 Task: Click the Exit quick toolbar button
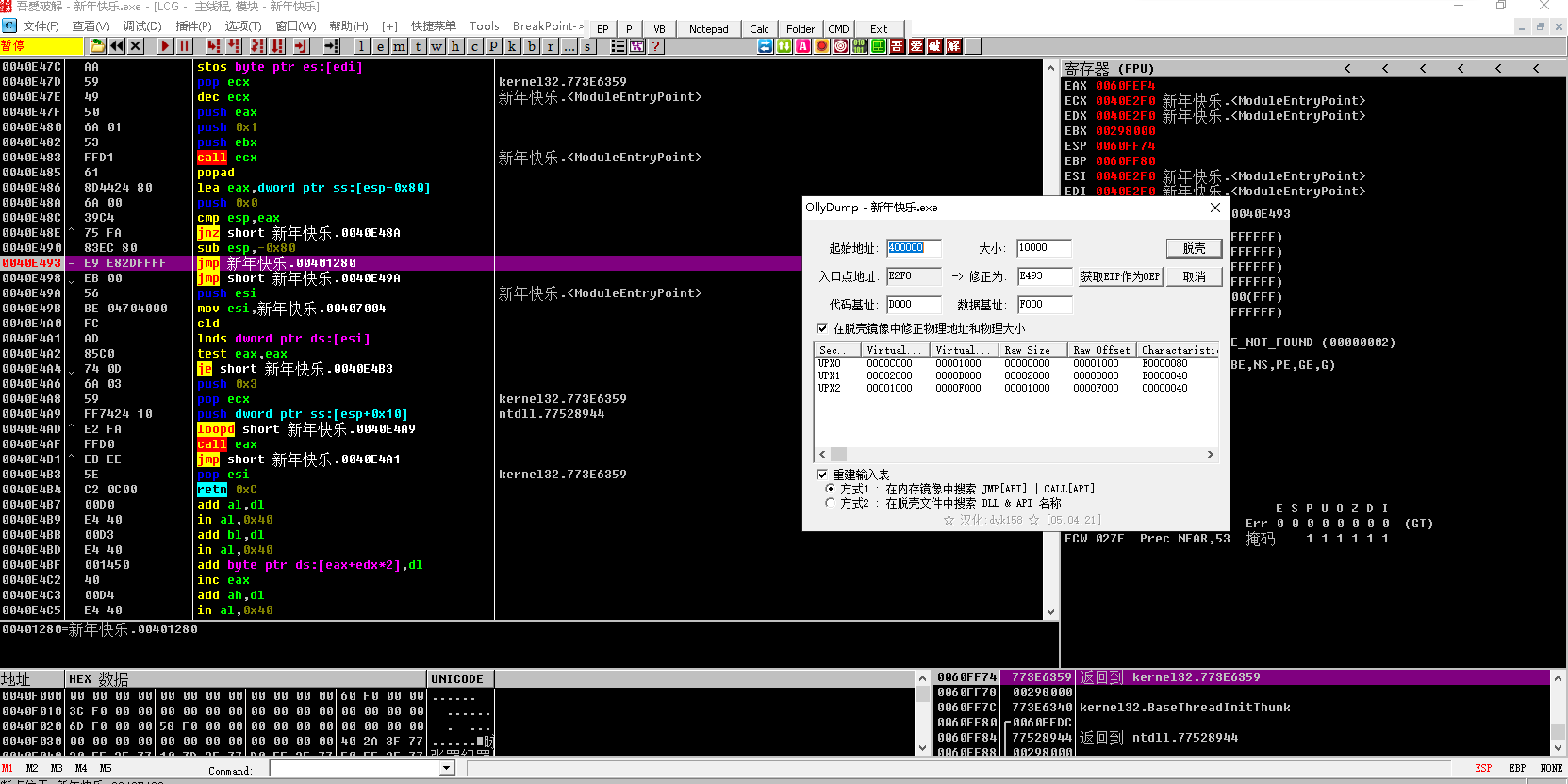pyautogui.click(x=879, y=29)
